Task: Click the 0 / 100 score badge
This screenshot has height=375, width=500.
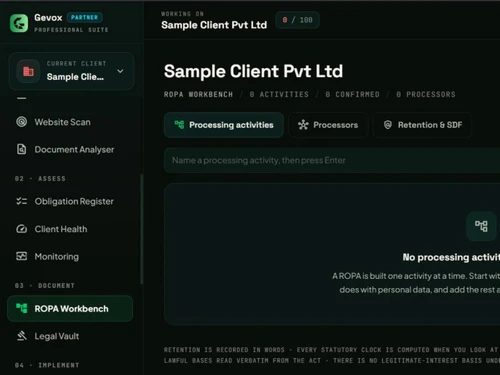Action: pos(298,20)
